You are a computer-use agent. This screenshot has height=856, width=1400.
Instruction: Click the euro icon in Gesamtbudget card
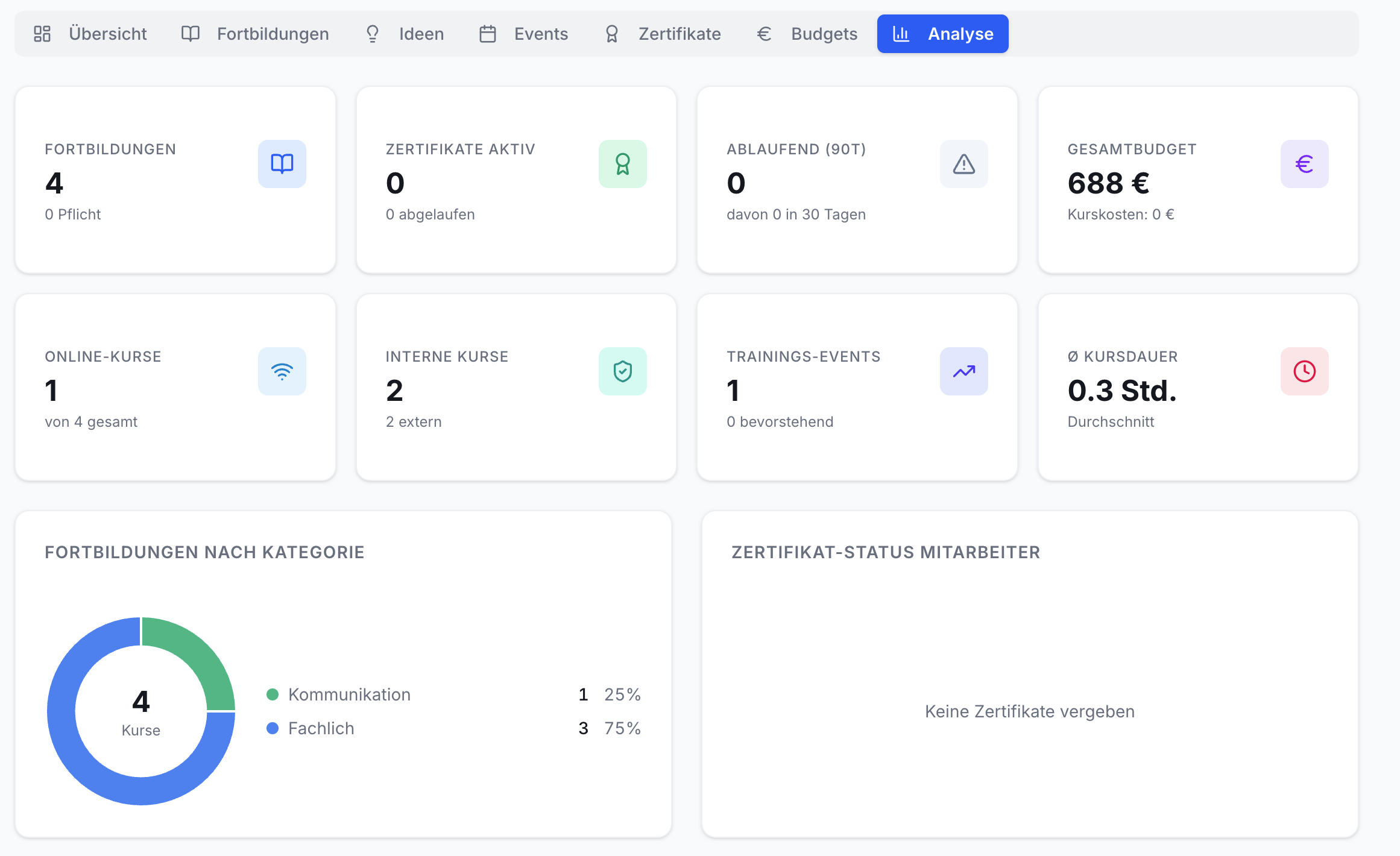coord(1305,164)
